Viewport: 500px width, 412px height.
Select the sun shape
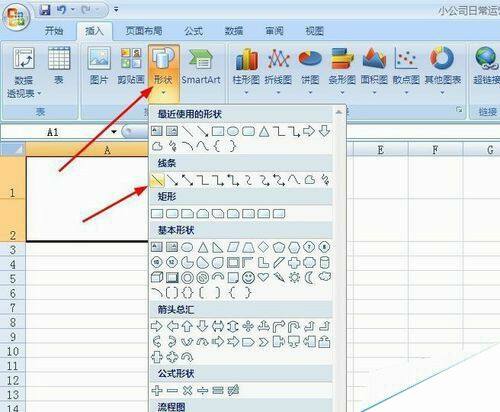[294, 277]
